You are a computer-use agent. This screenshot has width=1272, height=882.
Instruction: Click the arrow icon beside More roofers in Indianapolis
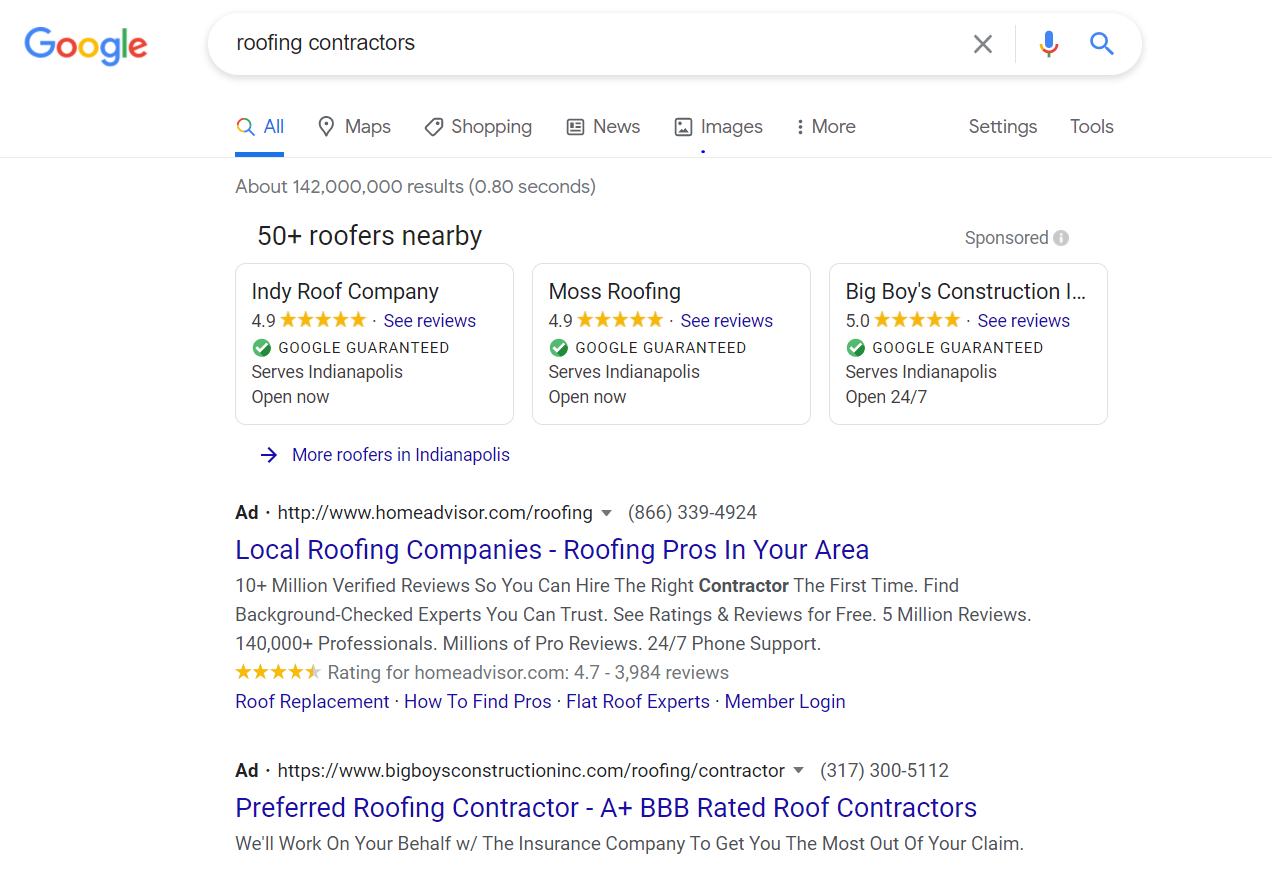point(268,454)
